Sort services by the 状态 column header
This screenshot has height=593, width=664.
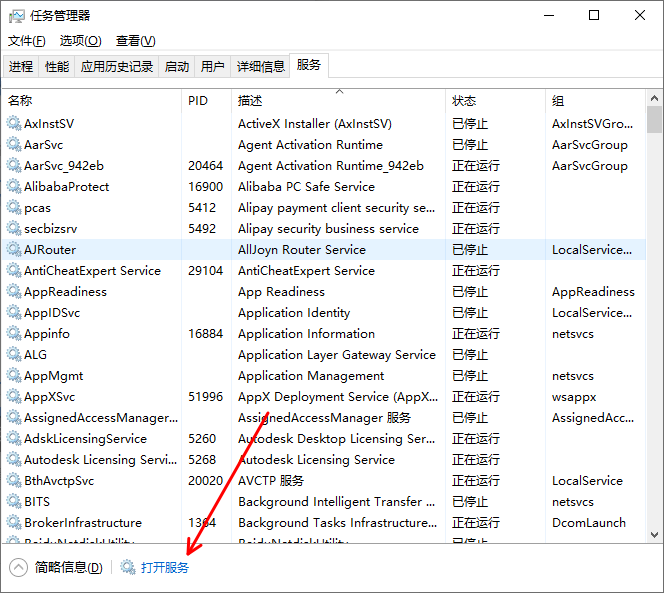[464, 101]
